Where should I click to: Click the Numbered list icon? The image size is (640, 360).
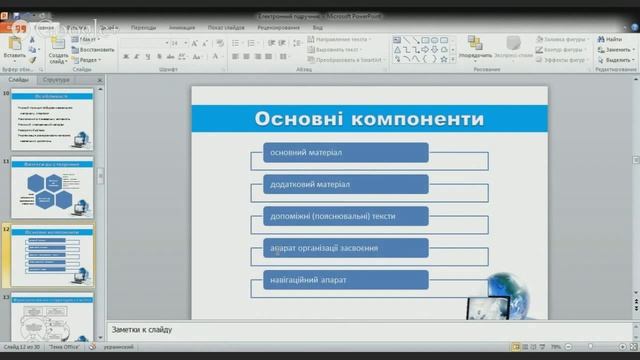tap(252, 43)
